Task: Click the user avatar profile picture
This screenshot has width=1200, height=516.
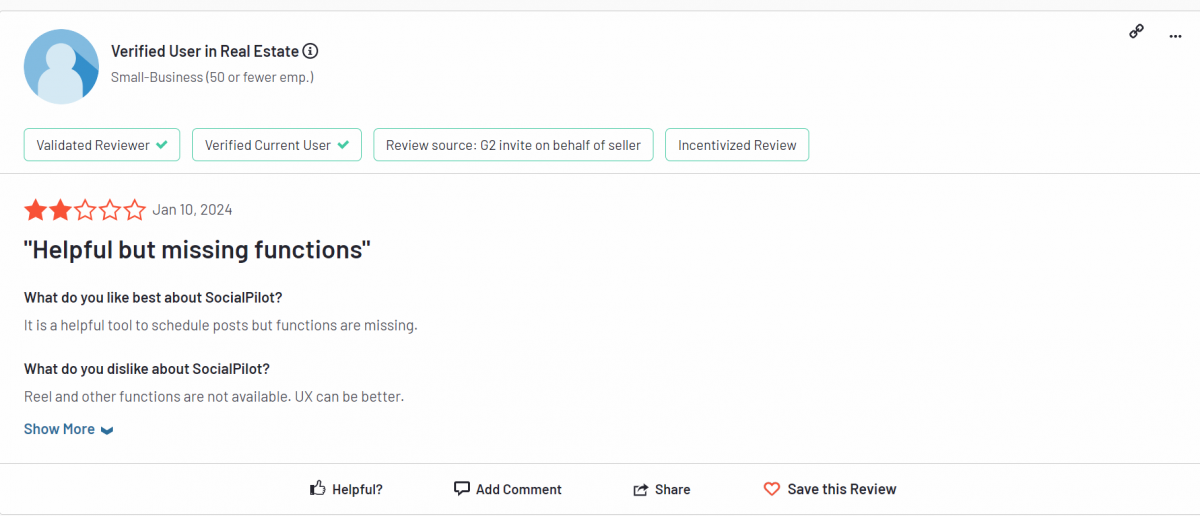Action: coord(61,66)
